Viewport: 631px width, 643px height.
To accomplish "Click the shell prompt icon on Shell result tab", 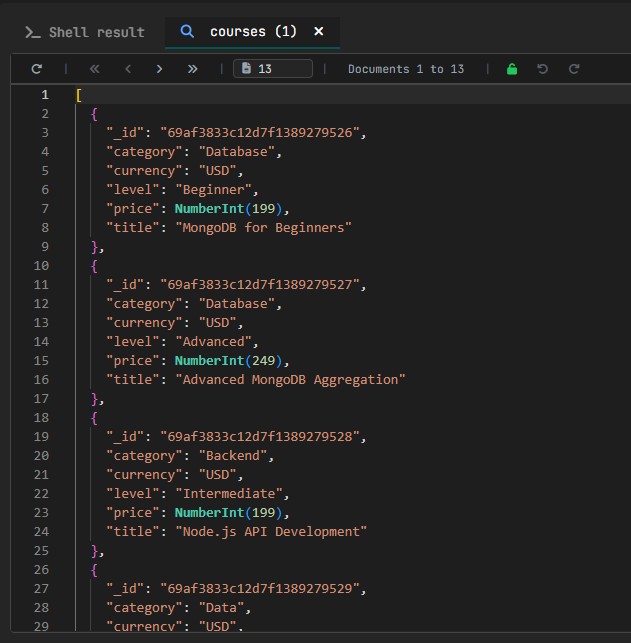I will 33,32.
